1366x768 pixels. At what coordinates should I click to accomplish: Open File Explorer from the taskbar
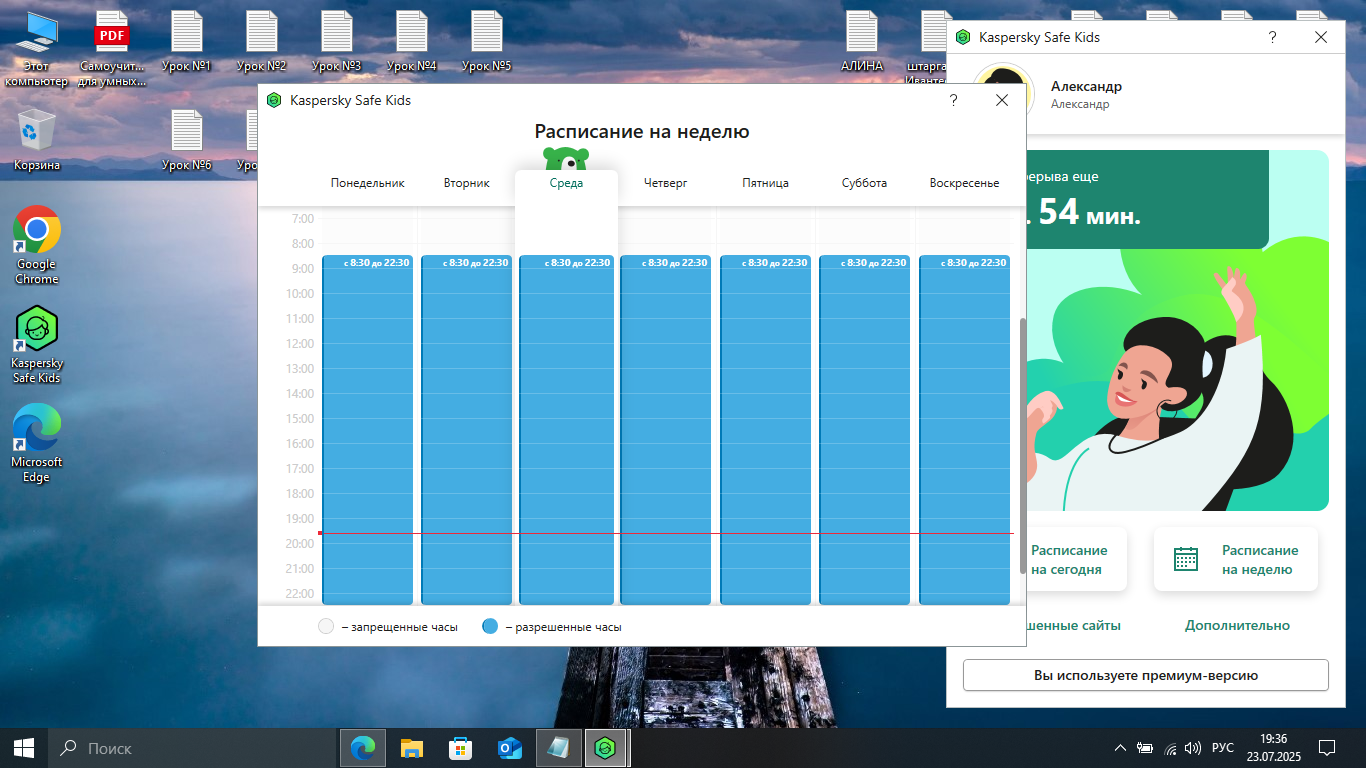412,748
